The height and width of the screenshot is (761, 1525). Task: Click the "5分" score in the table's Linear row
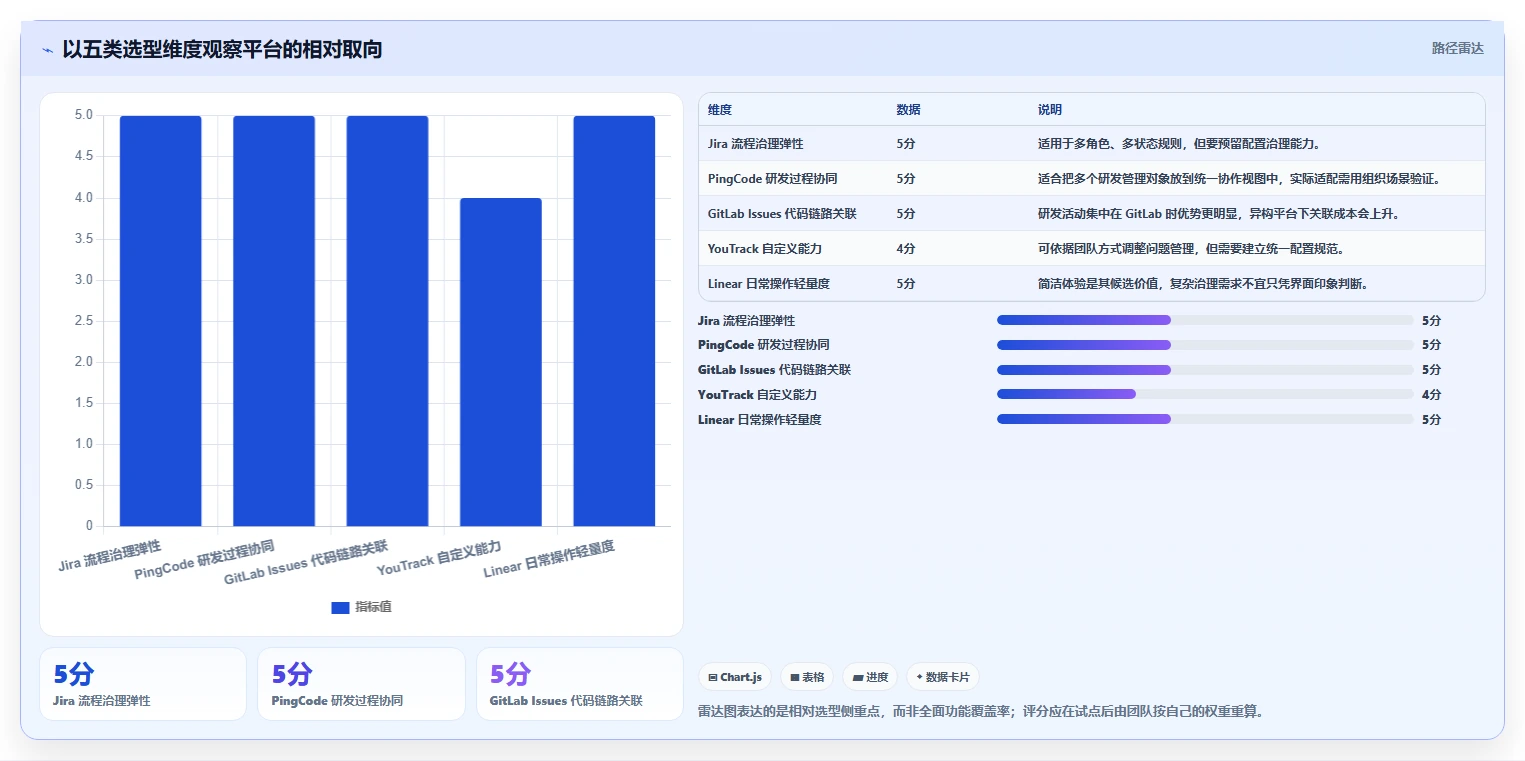[x=906, y=284]
